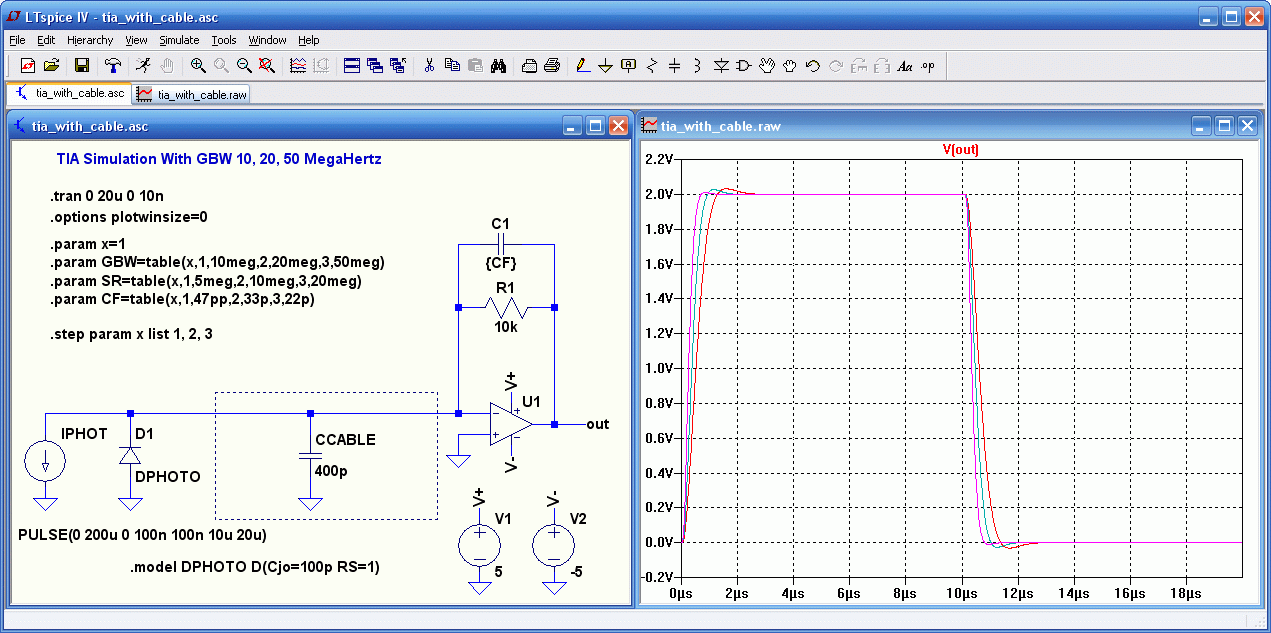
Task: Open the Simulate menu
Action: (x=179, y=40)
